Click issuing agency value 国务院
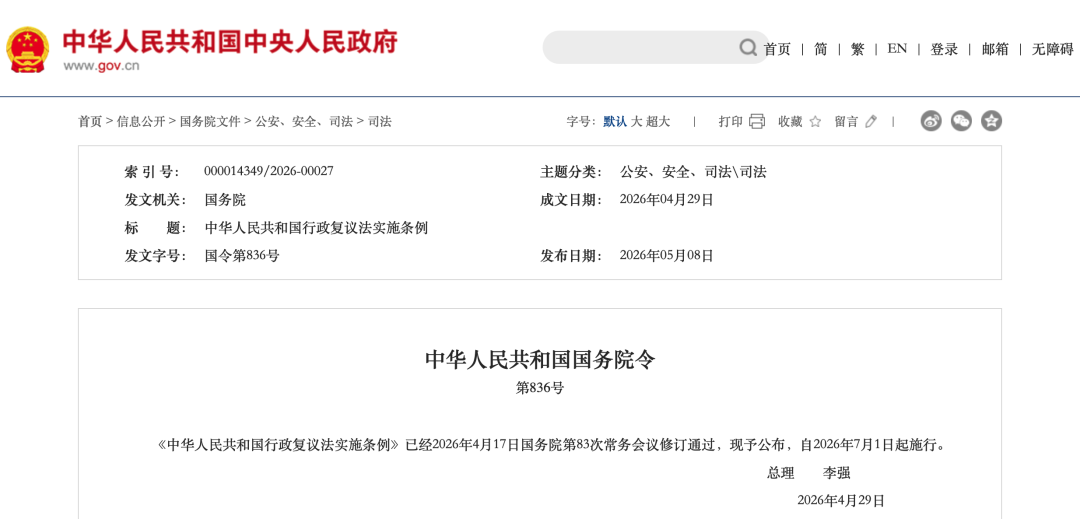 [x=225, y=200]
